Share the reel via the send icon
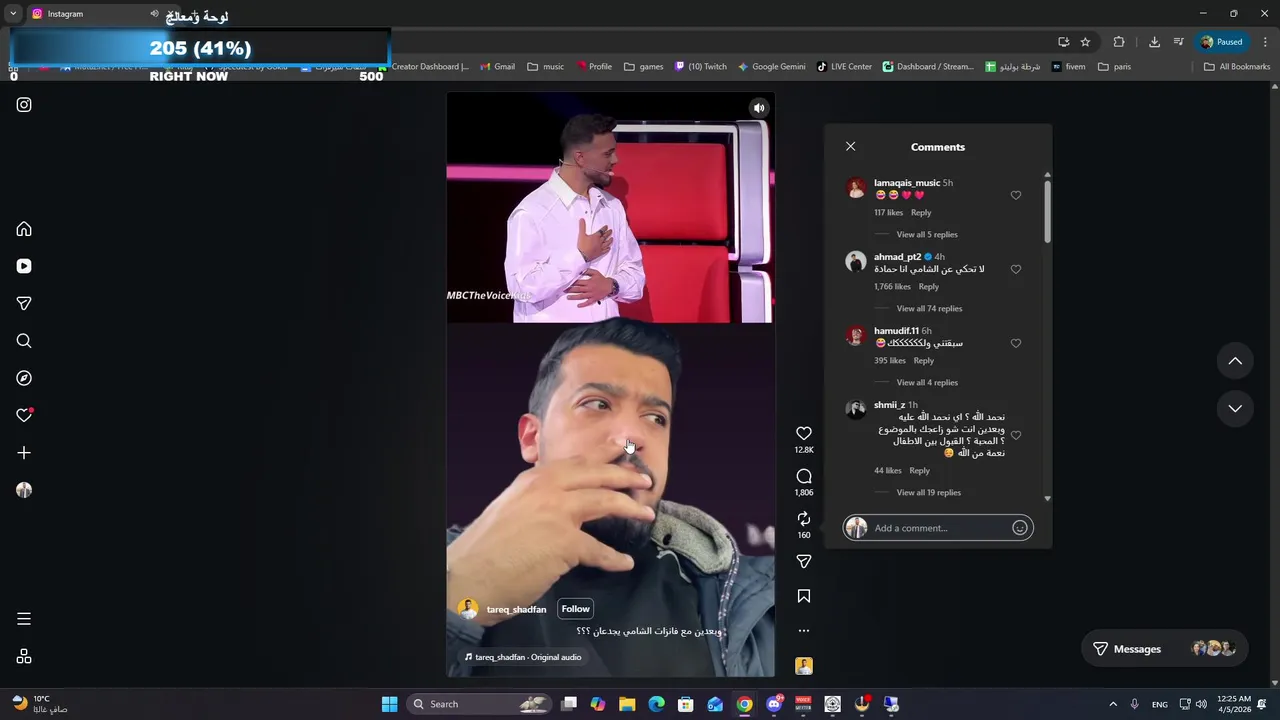The width and height of the screenshot is (1280, 720). pos(804,561)
